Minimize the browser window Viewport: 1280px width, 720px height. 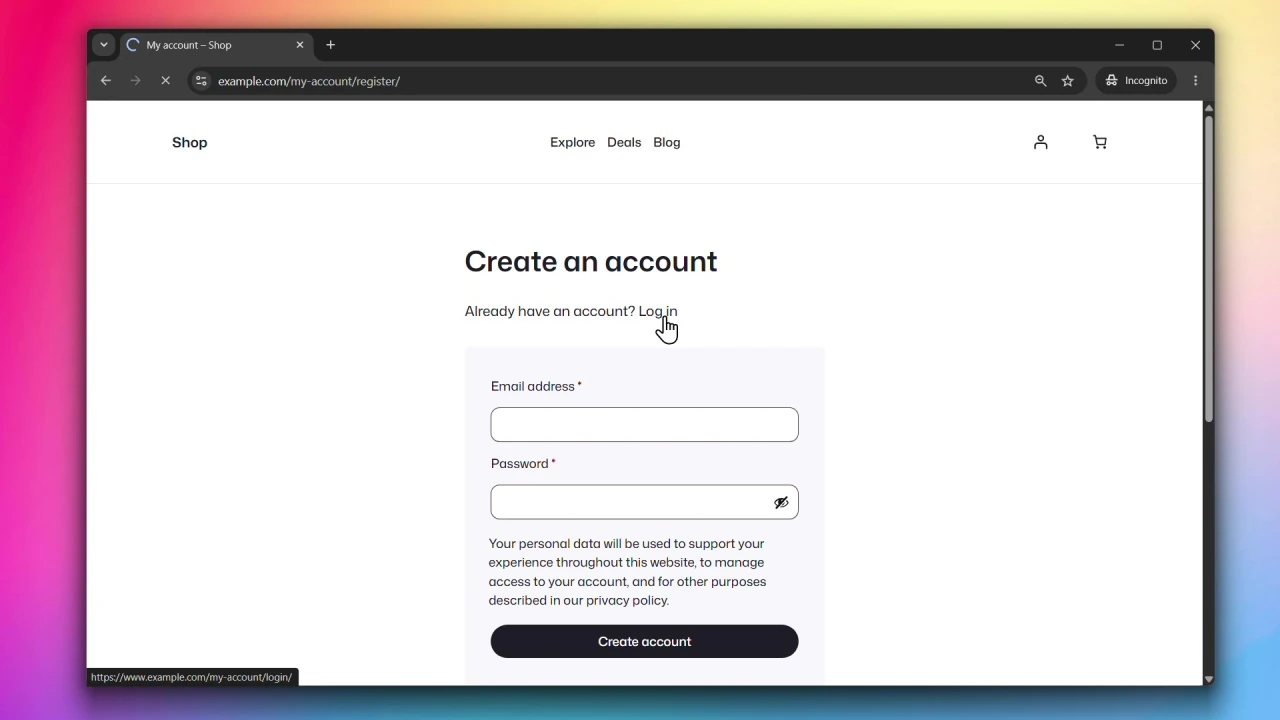[1120, 45]
